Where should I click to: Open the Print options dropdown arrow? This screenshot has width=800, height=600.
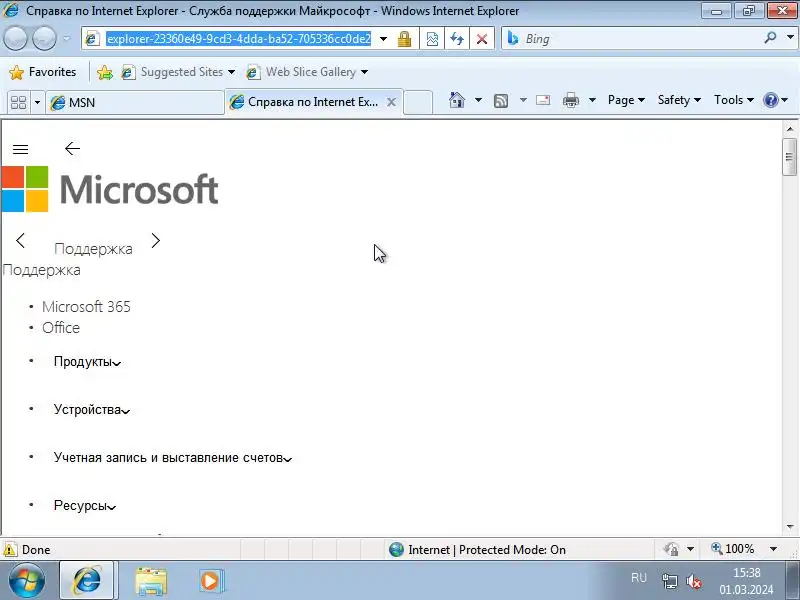tap(592, 100)
